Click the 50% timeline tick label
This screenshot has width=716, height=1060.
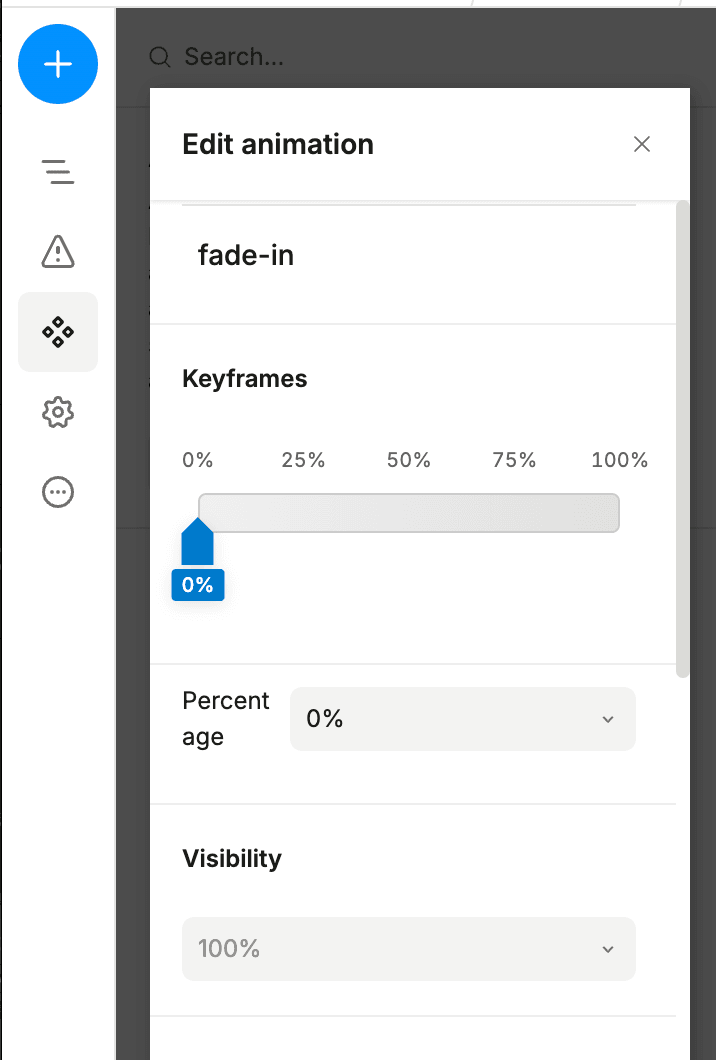tap(409, 460)
